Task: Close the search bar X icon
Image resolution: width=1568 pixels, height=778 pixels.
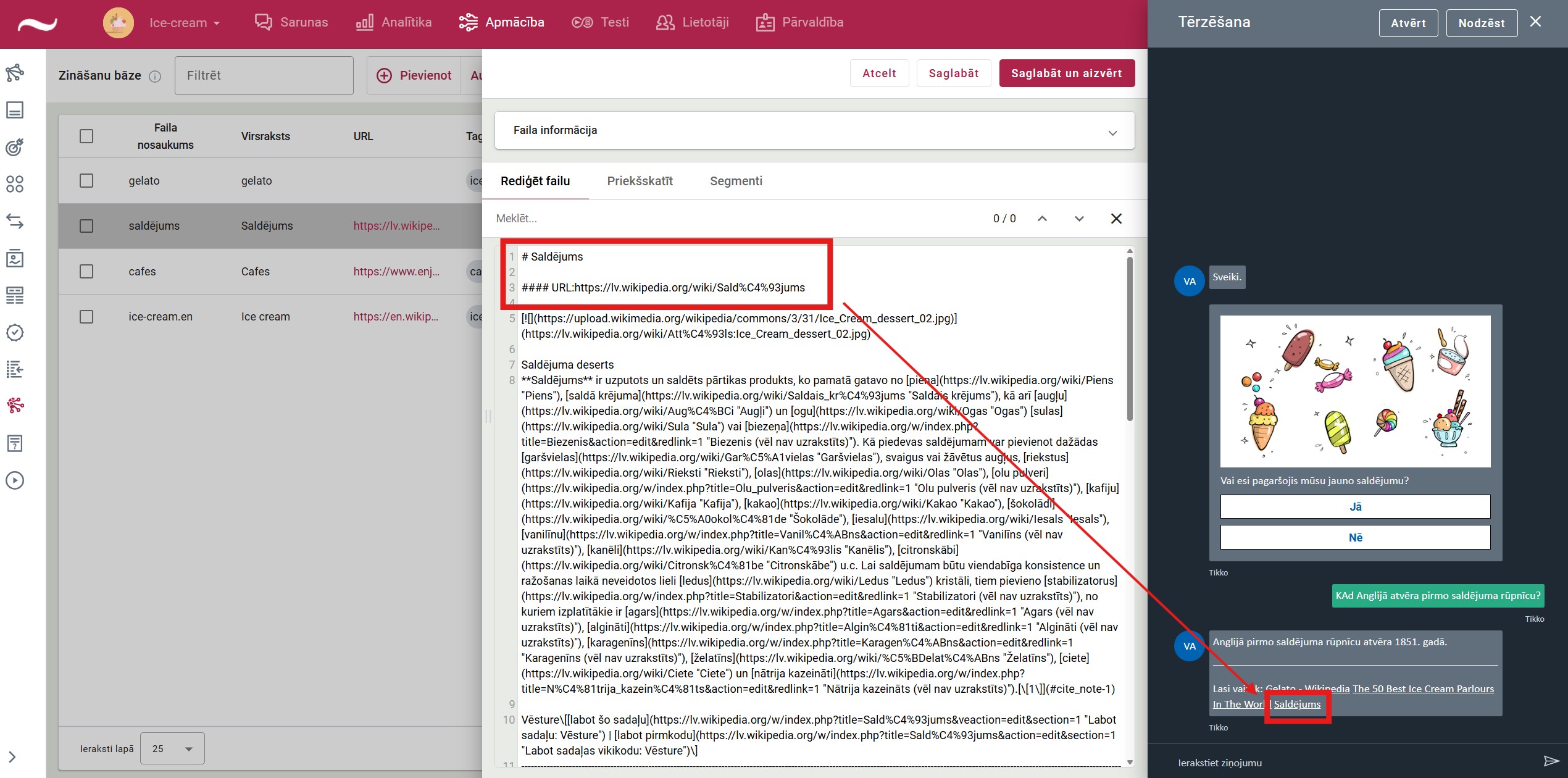Action: pos(1116,219)
